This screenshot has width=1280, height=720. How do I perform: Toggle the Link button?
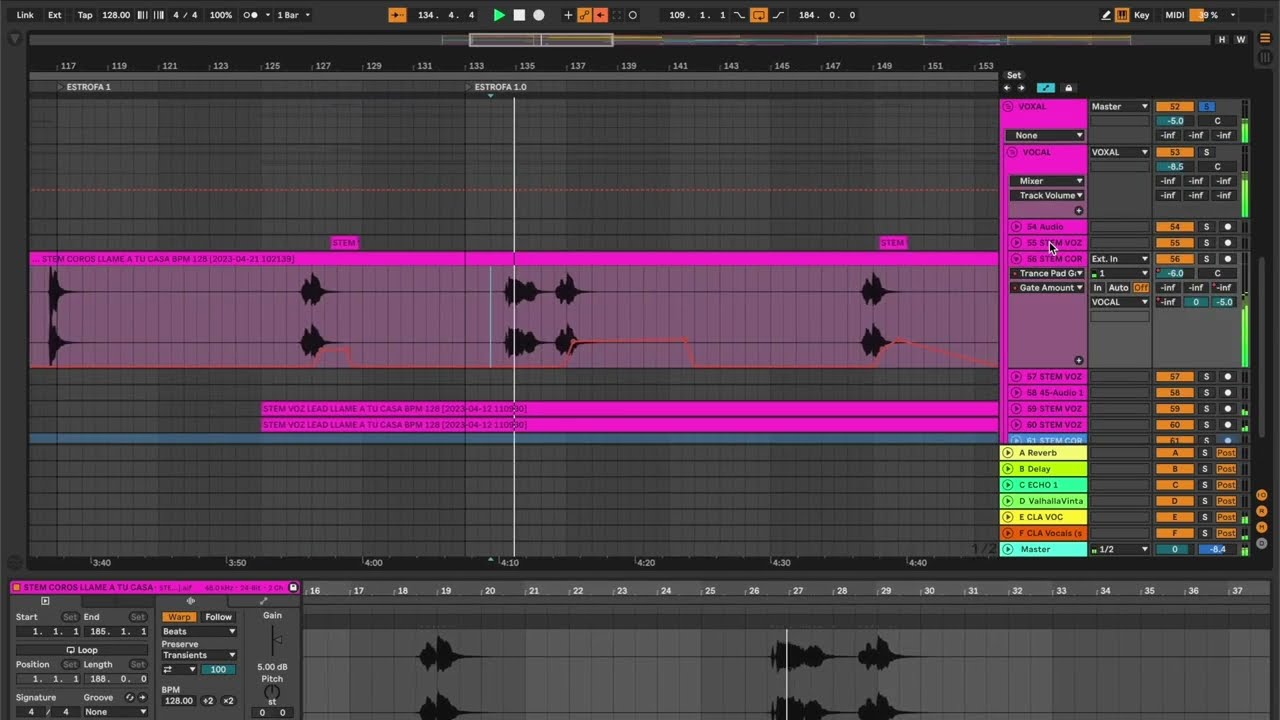click(25, 15)
